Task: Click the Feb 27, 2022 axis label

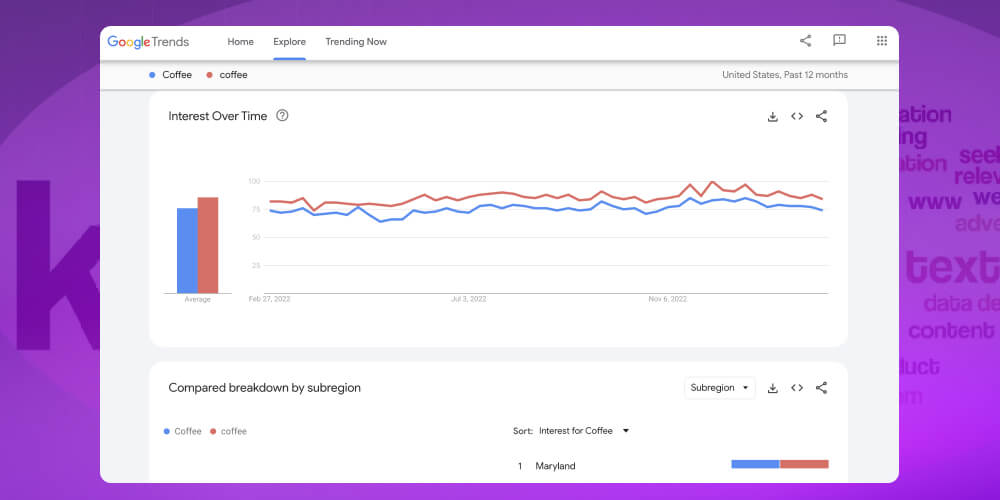Action: click(269, 298)
